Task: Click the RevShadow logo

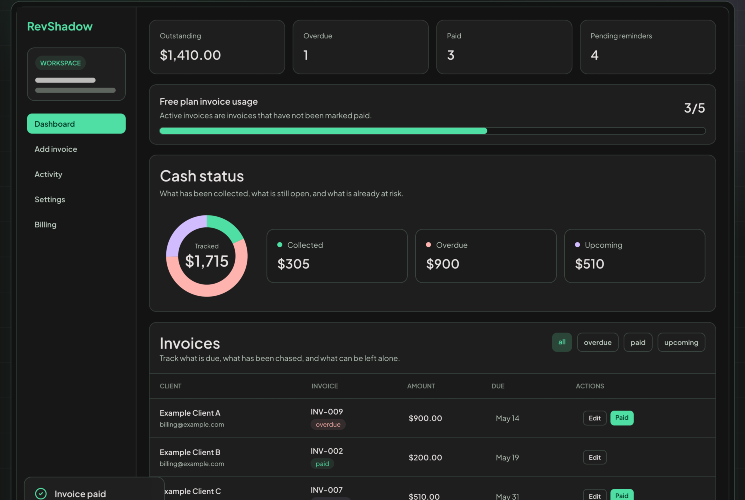Action: pyautogui.click(x=60, y=27)
